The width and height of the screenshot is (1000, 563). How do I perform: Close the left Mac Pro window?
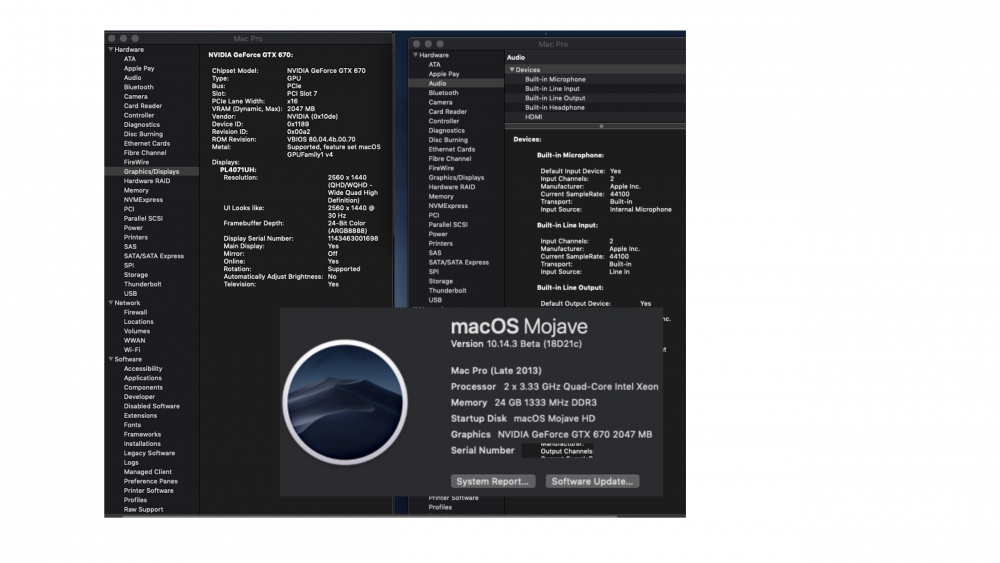tap(112, 38)
